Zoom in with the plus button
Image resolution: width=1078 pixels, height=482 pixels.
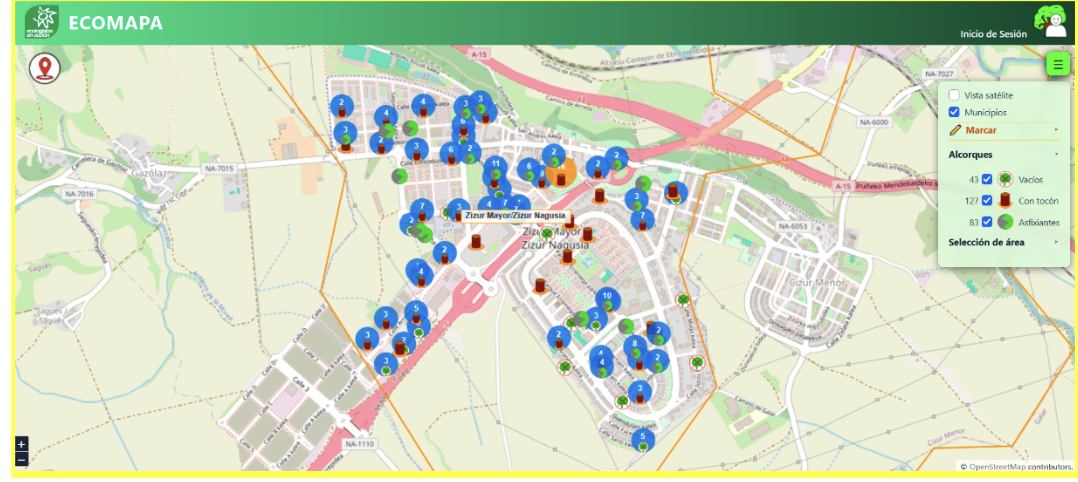click(21, 444)
